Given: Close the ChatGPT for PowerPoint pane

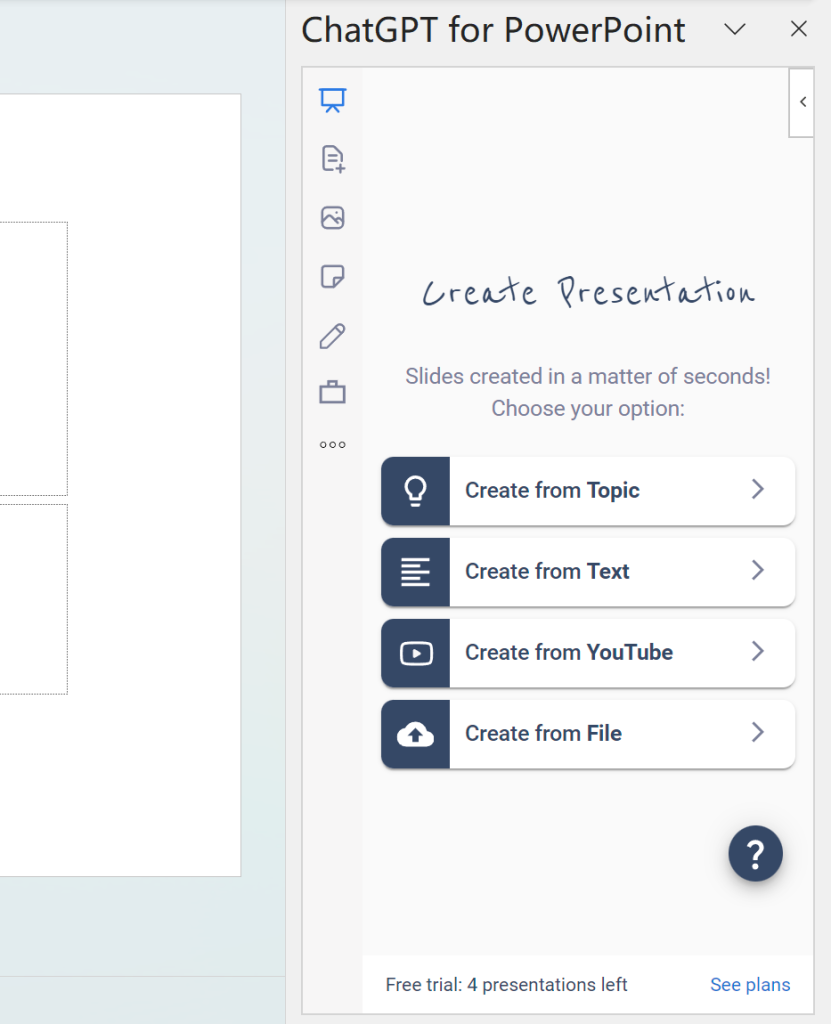Looking at the screenshot, I should [x=798, y=29].
